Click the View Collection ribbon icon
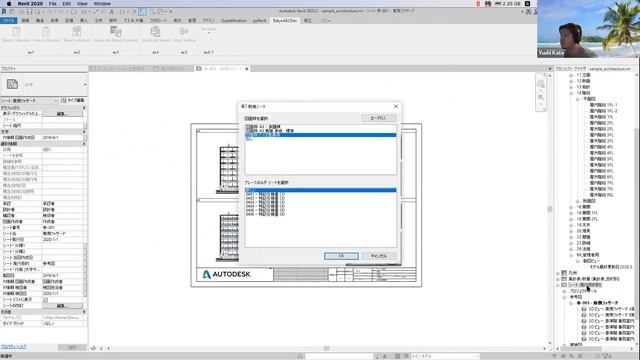640x360 pixels. click(x=46, y=32)
